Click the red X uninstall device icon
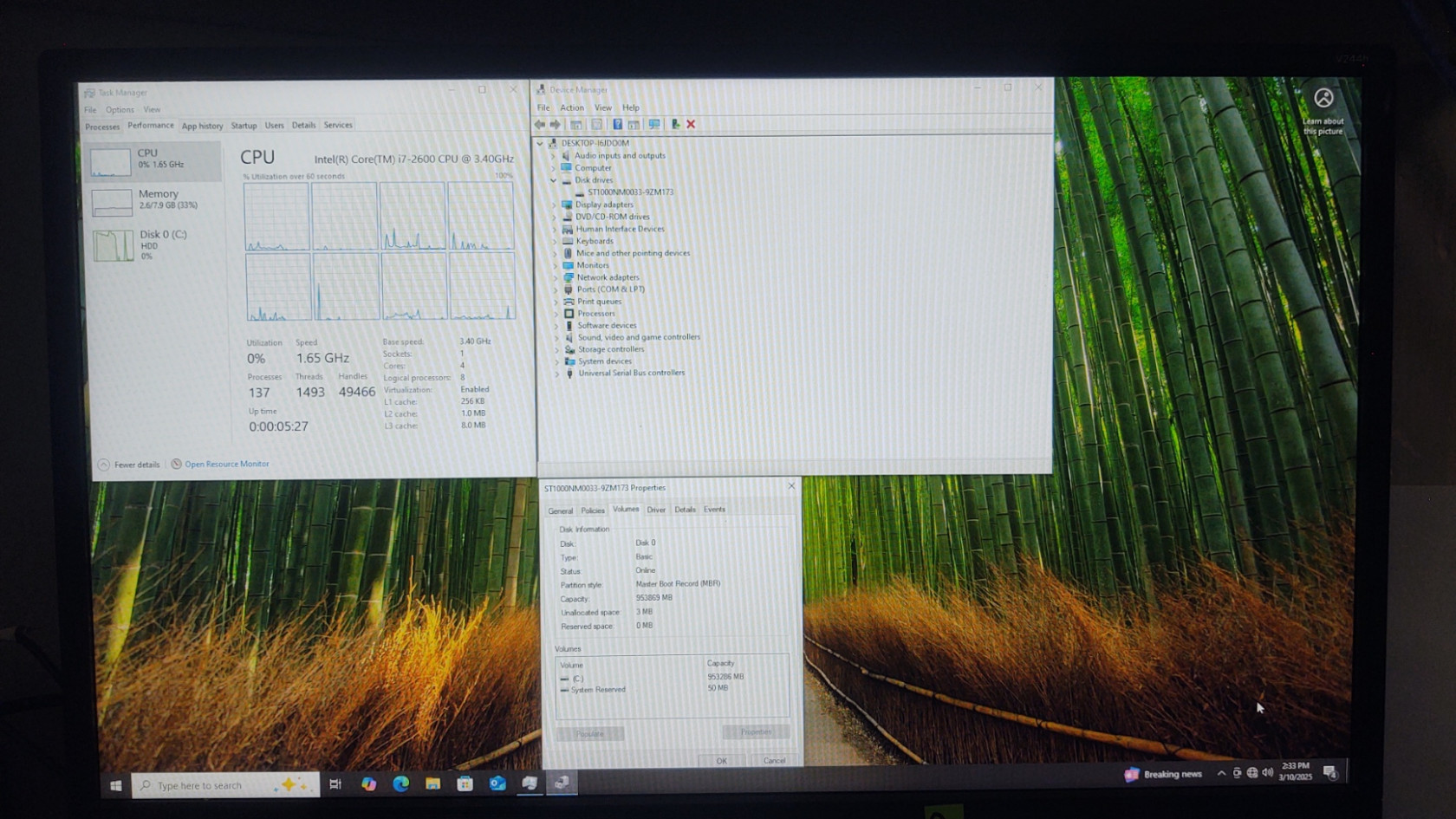The width and height of the screenshot is (1456, 819). (691, 124)
